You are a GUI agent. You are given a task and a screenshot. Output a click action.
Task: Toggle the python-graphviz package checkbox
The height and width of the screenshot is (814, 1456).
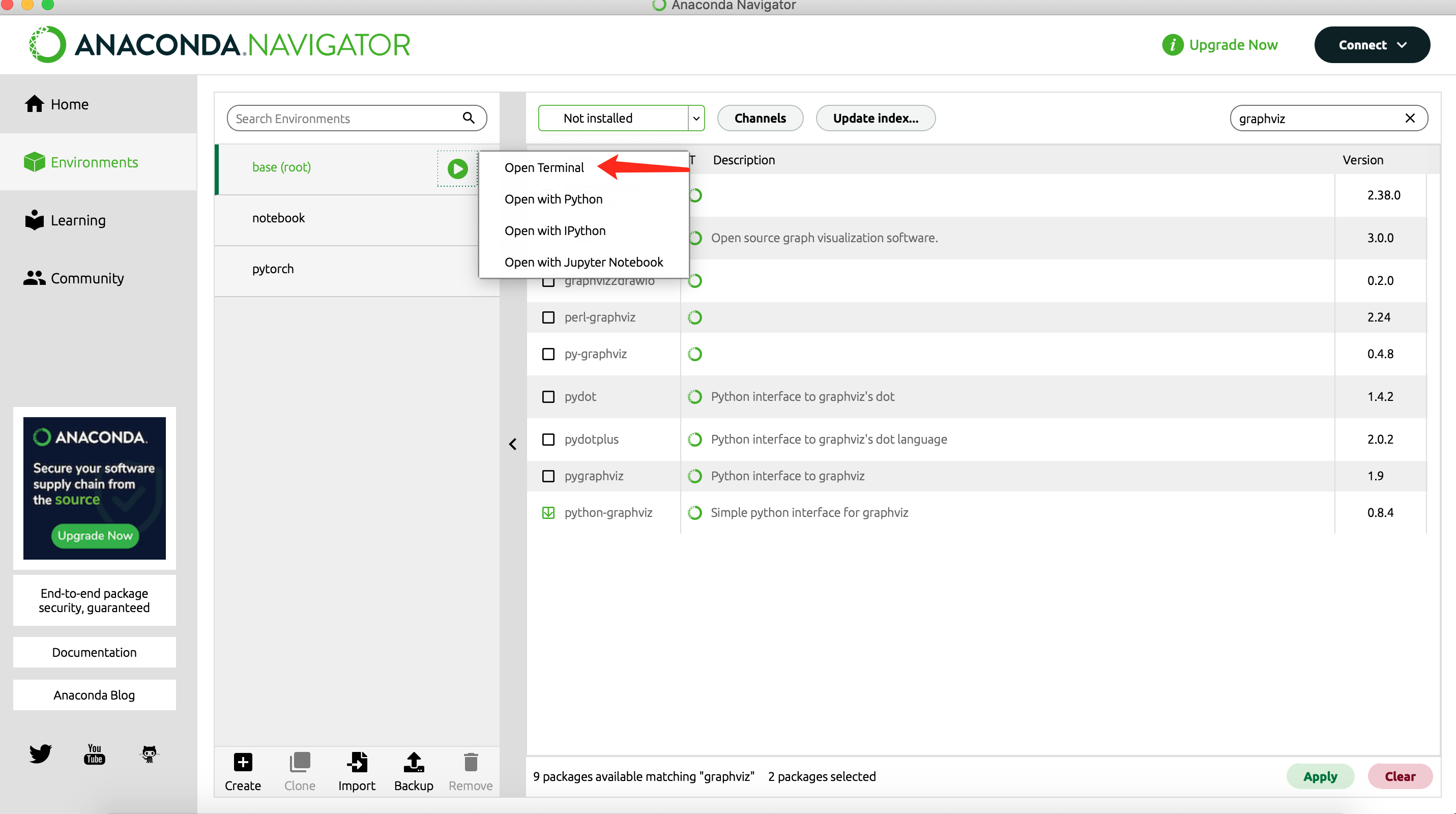click(548, 513)
